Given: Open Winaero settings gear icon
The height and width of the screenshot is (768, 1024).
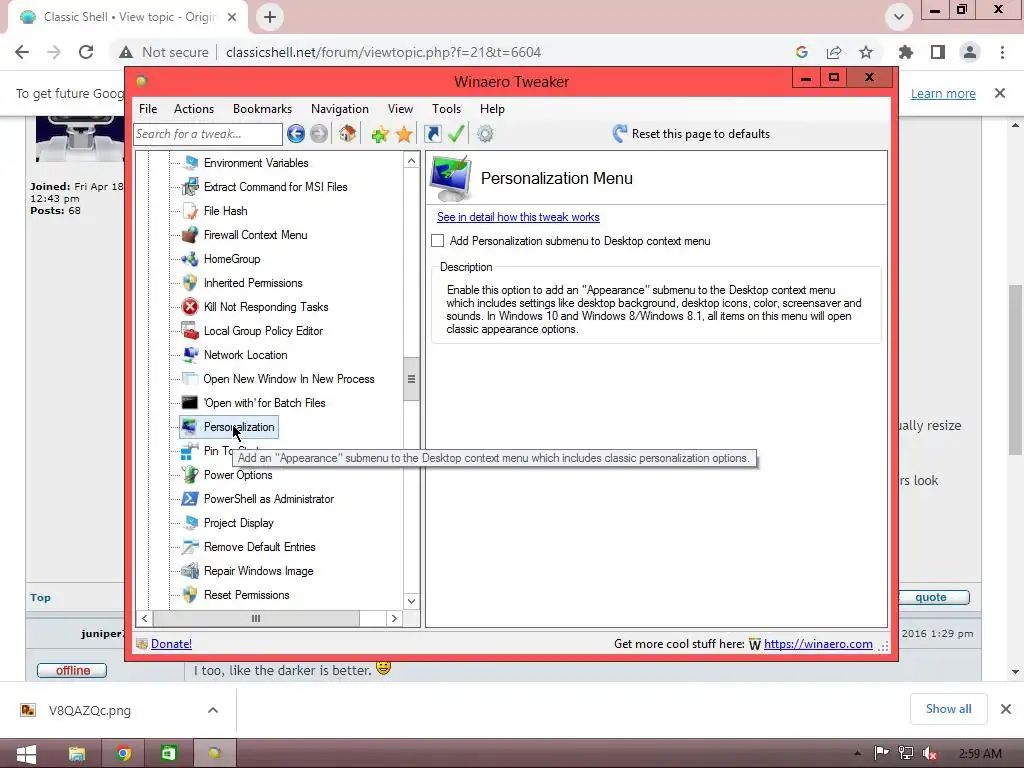Looking at the screenshot, I should (x=485, y=134).
